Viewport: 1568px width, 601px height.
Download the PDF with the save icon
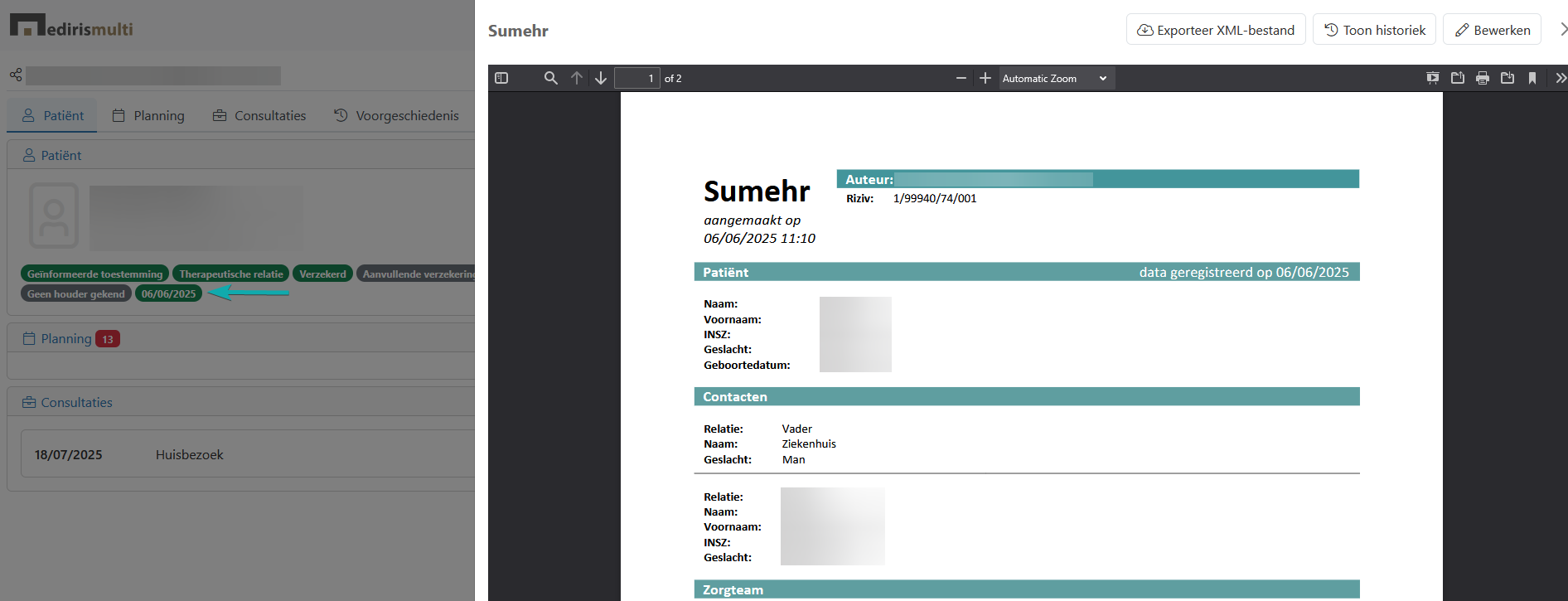pyautogui.click(x=1508, y=78)
